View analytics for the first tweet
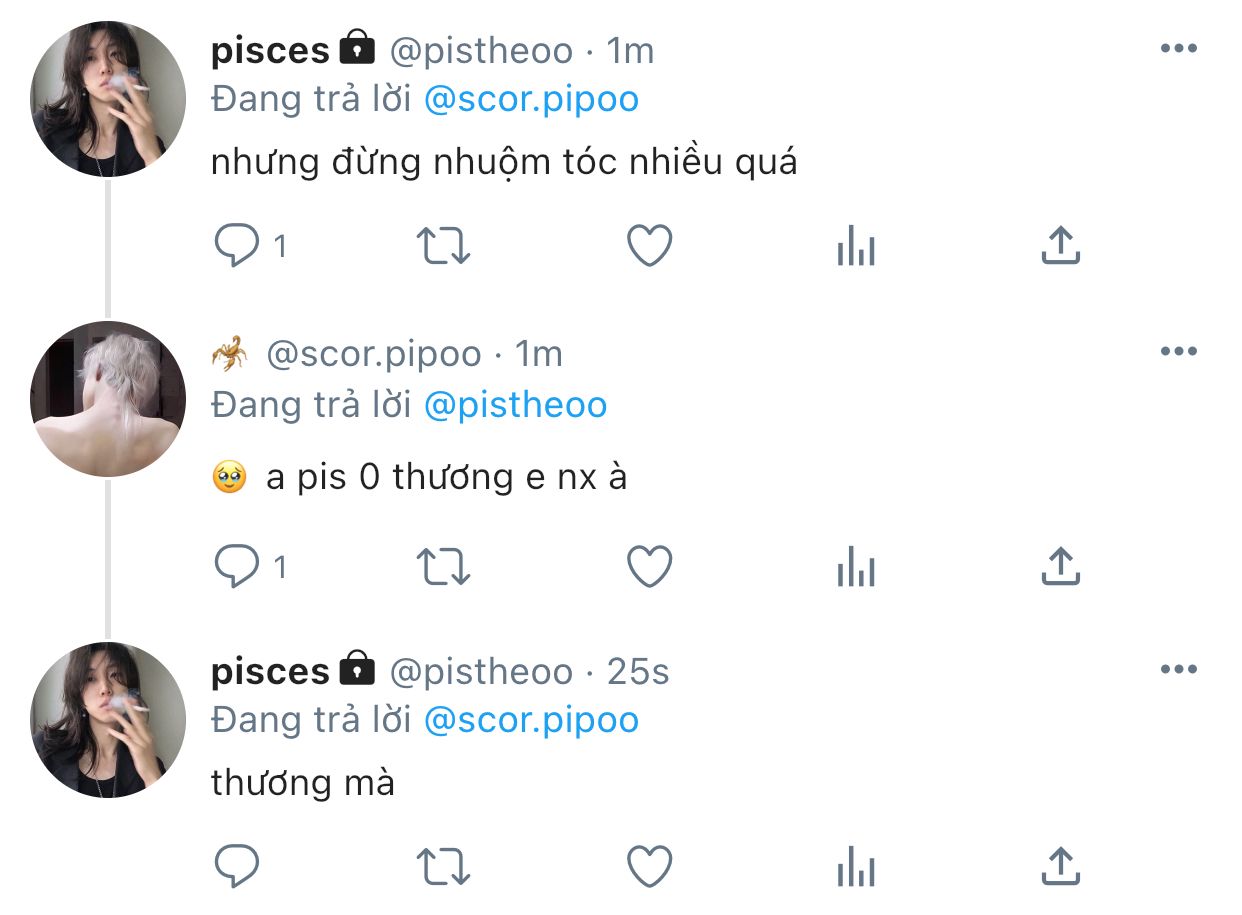Viewport: 1242px width, 915px height. 856,246
